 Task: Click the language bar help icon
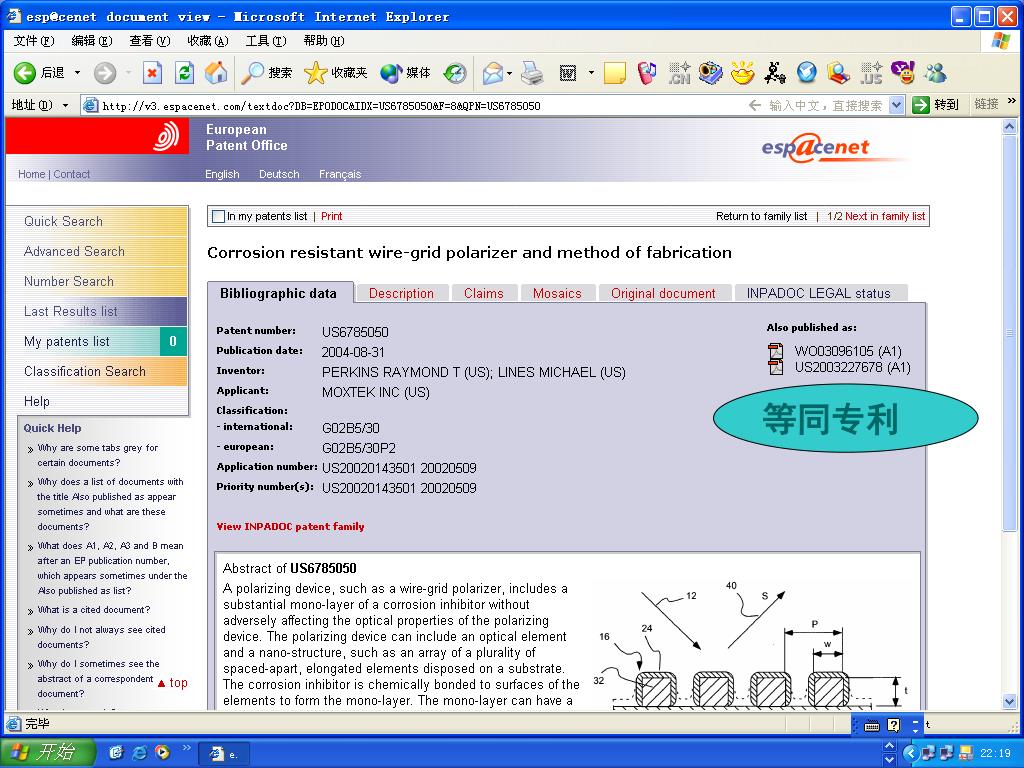[893, 725]
